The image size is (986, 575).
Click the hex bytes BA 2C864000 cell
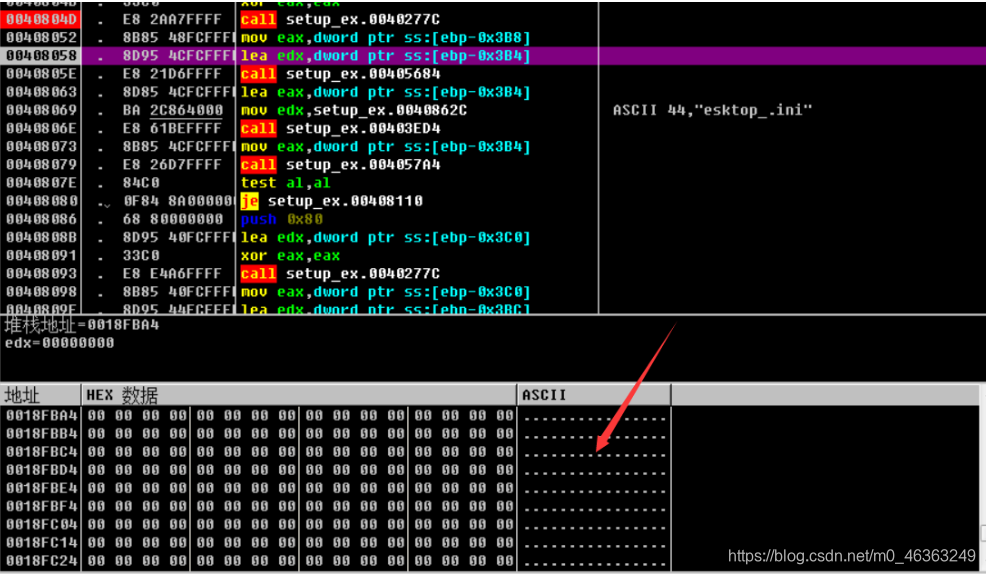click(173, 111)
